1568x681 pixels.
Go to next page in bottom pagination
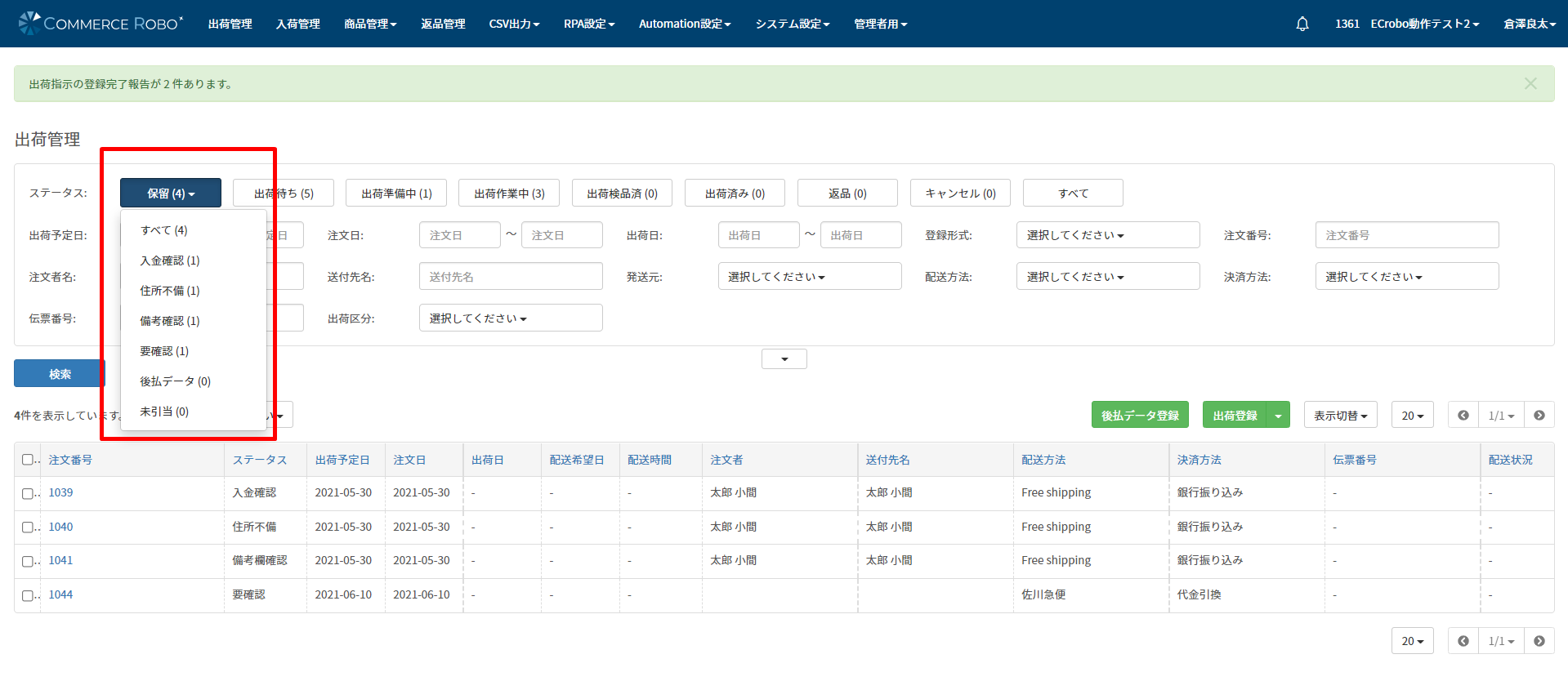tap(1539, 641)
